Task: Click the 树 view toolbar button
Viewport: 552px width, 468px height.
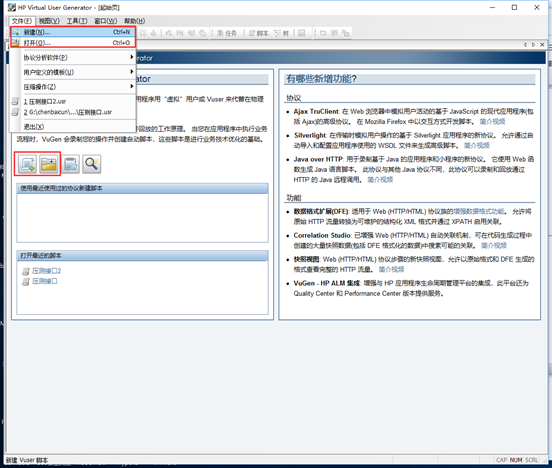Action: pyautogui.click(x=282, y=33)
